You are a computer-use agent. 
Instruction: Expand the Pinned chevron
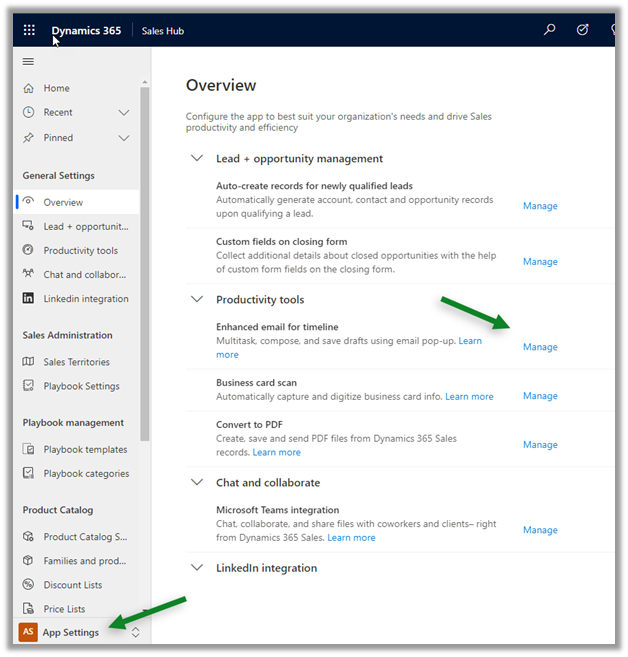click(x=124, y=138)
